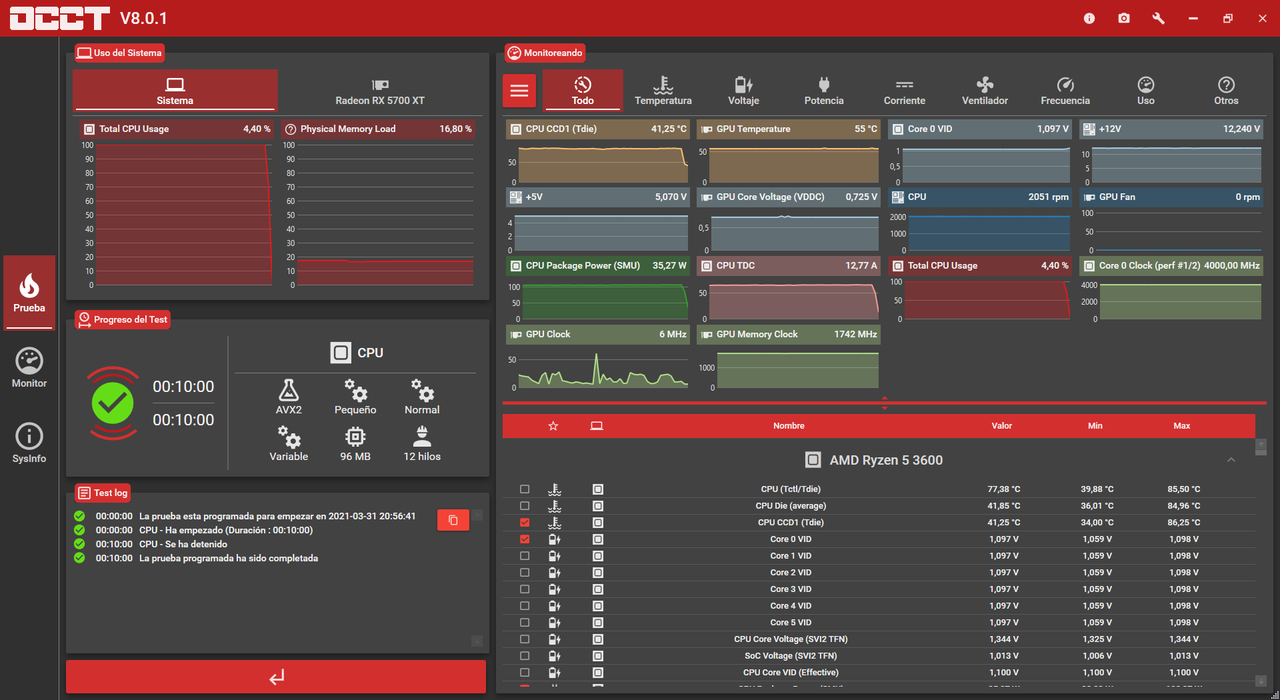Screen dimensions: 1280x700
Task: Click the Monitoreando panel header icon
Action: 514,52
